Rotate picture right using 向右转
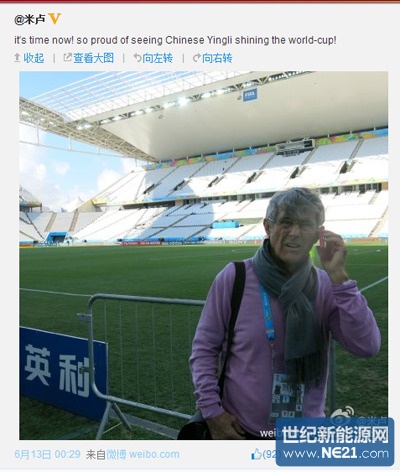Viewport: 400px width, 472px height. [x=217, y=58]
